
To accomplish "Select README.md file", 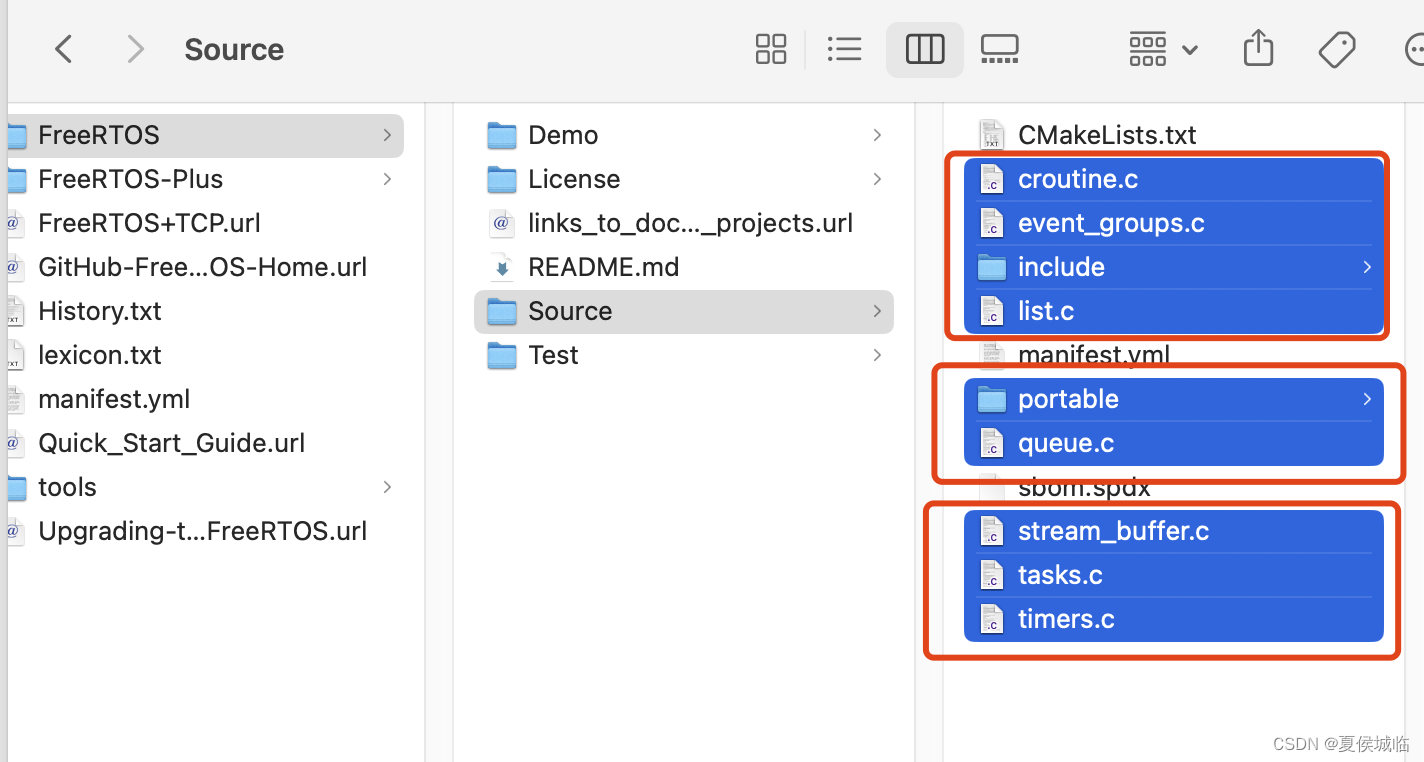I will click(x=684, y=267).
